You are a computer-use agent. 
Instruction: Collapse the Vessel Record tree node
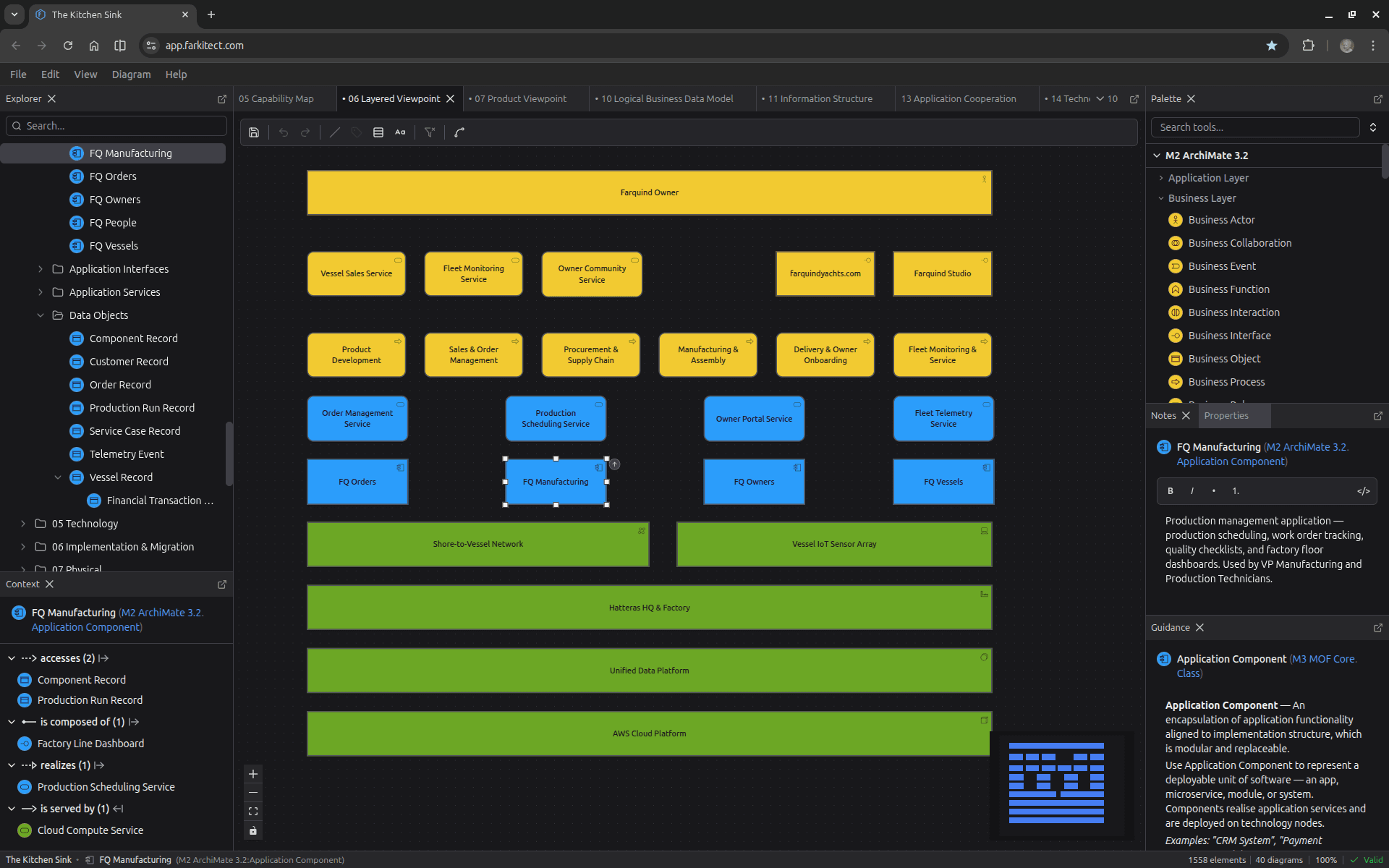pyautogui.click(x=58, y=477)
